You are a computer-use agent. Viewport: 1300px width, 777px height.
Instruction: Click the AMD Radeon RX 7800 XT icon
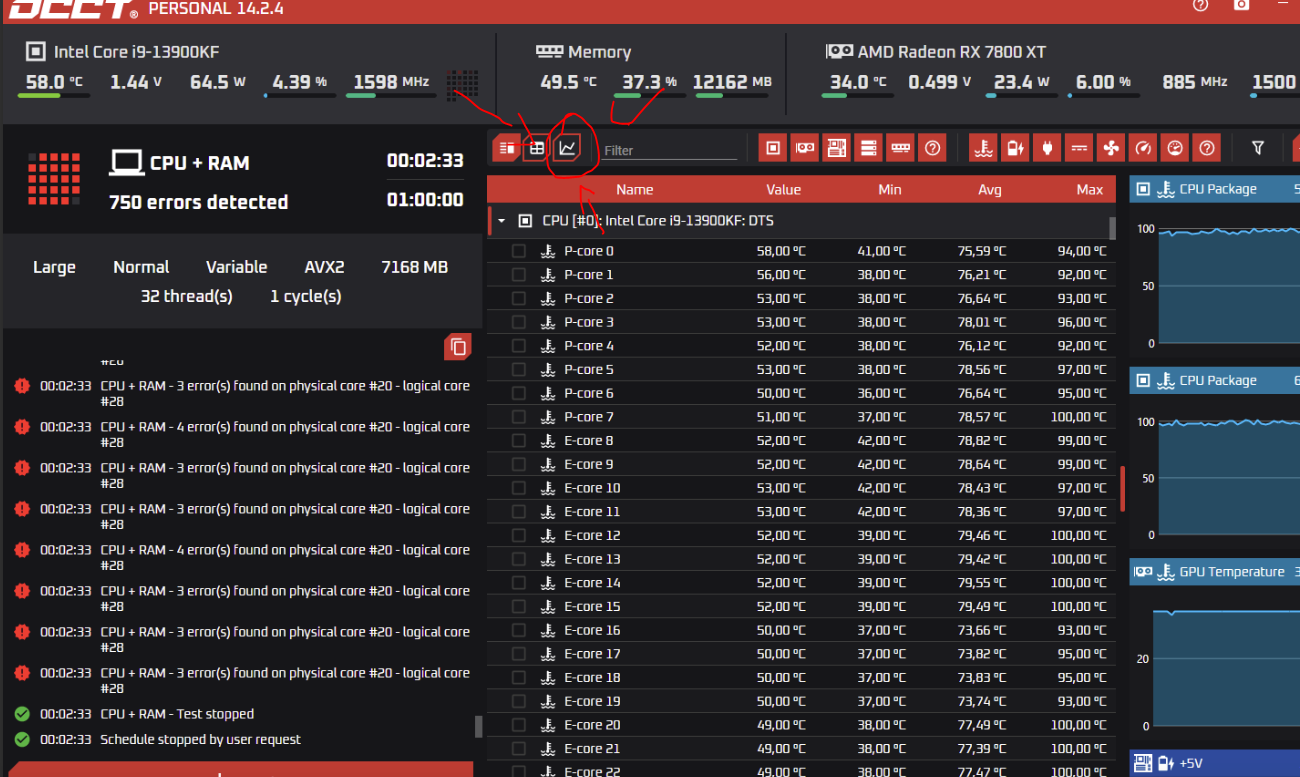(839, 51)
